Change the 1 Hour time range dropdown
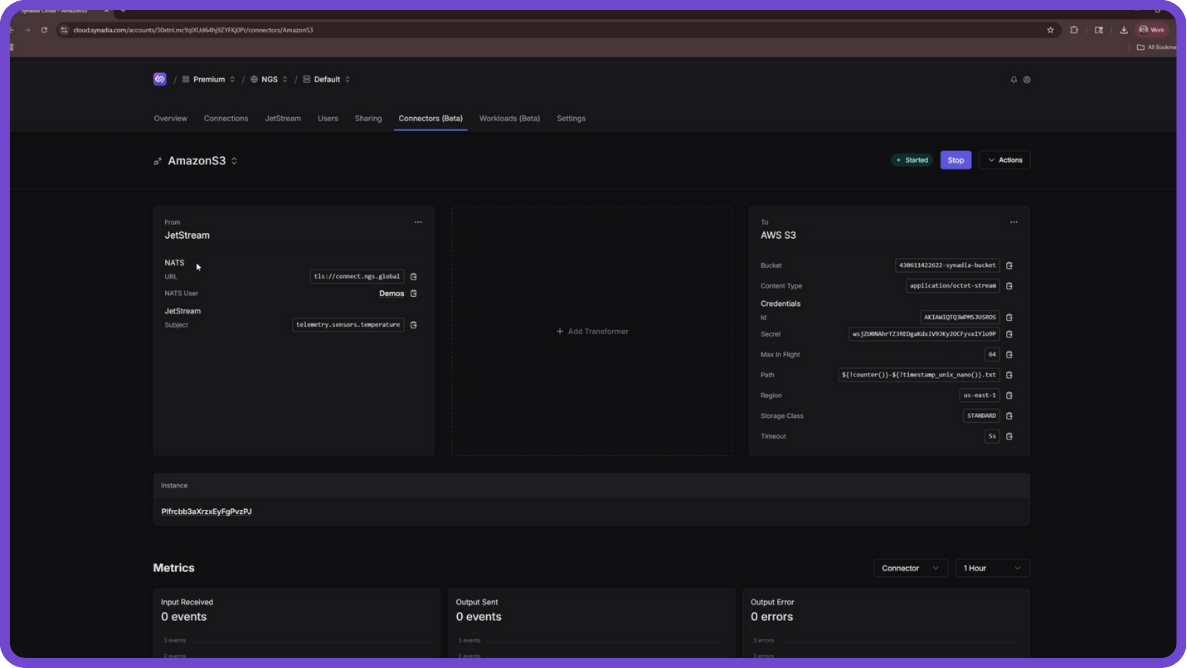 pos(991,568)
